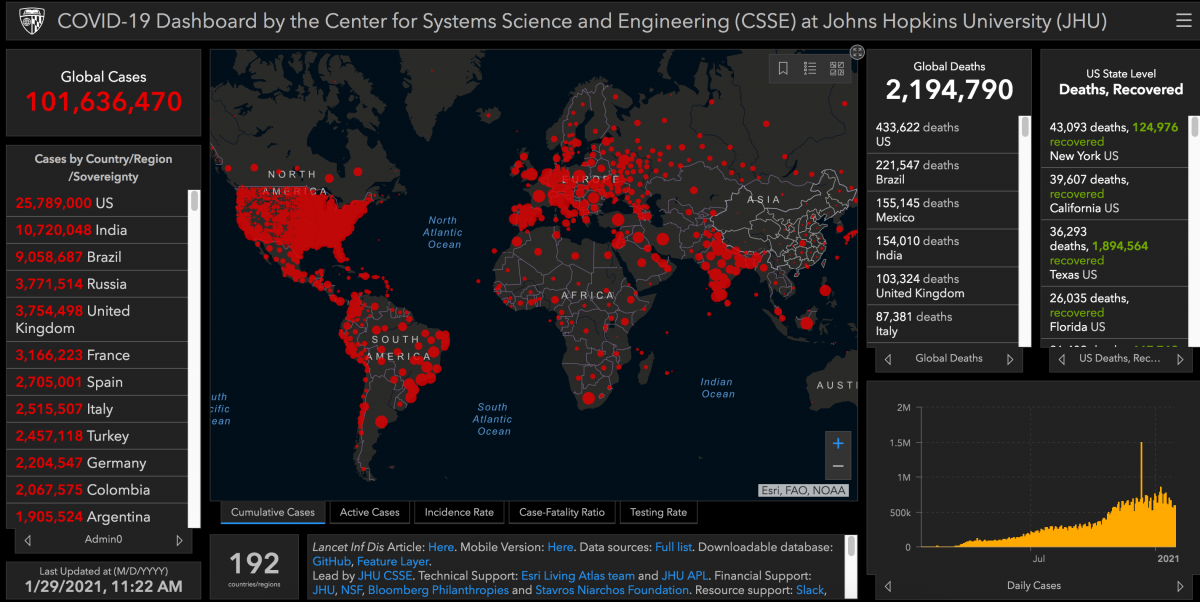Select the California US state row
The width and height of the screenshot is (1200, 602).
(x=1113, y=194)
